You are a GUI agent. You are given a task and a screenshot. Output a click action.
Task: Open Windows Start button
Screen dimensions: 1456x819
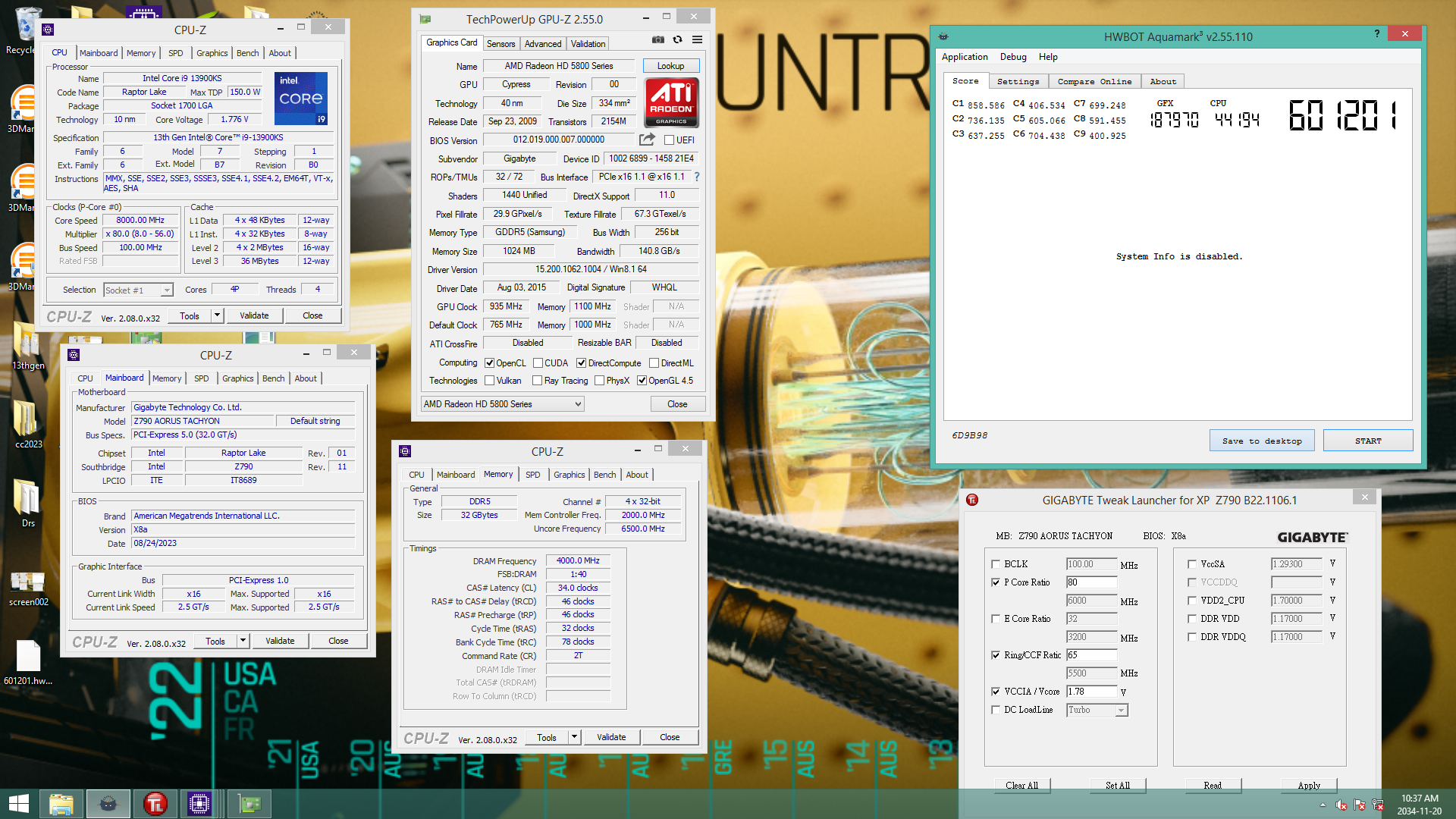(x=18, y=804)
